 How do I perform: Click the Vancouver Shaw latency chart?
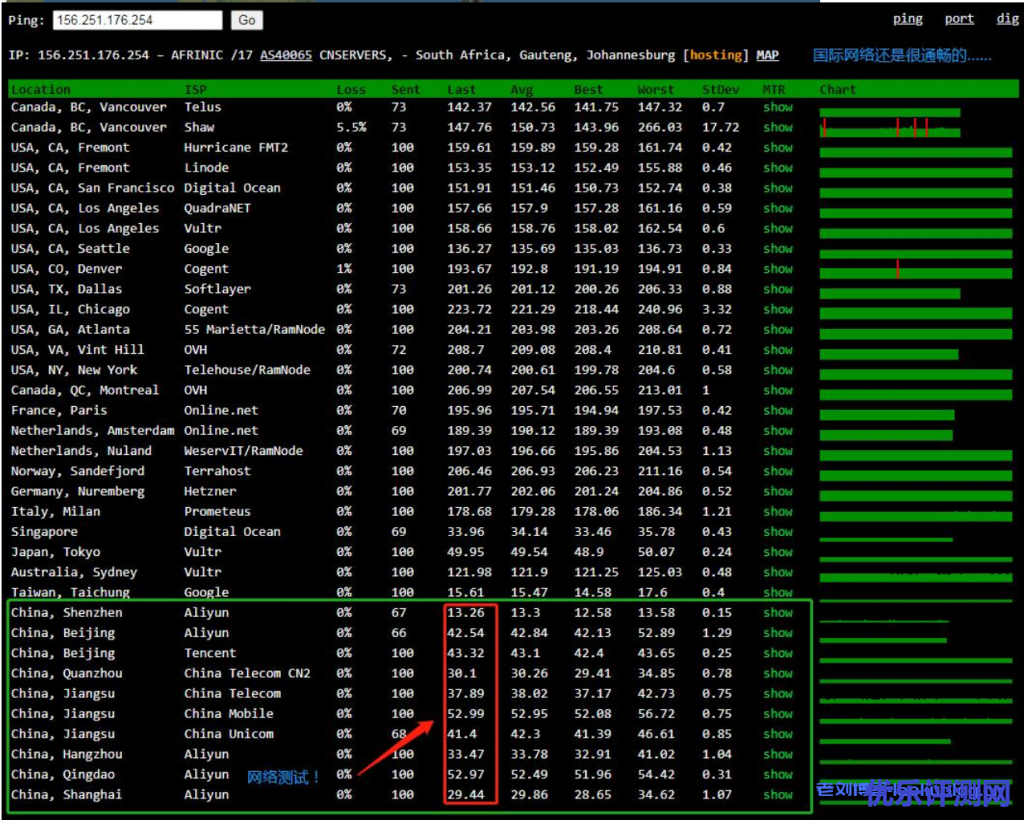tap(889, 129)
